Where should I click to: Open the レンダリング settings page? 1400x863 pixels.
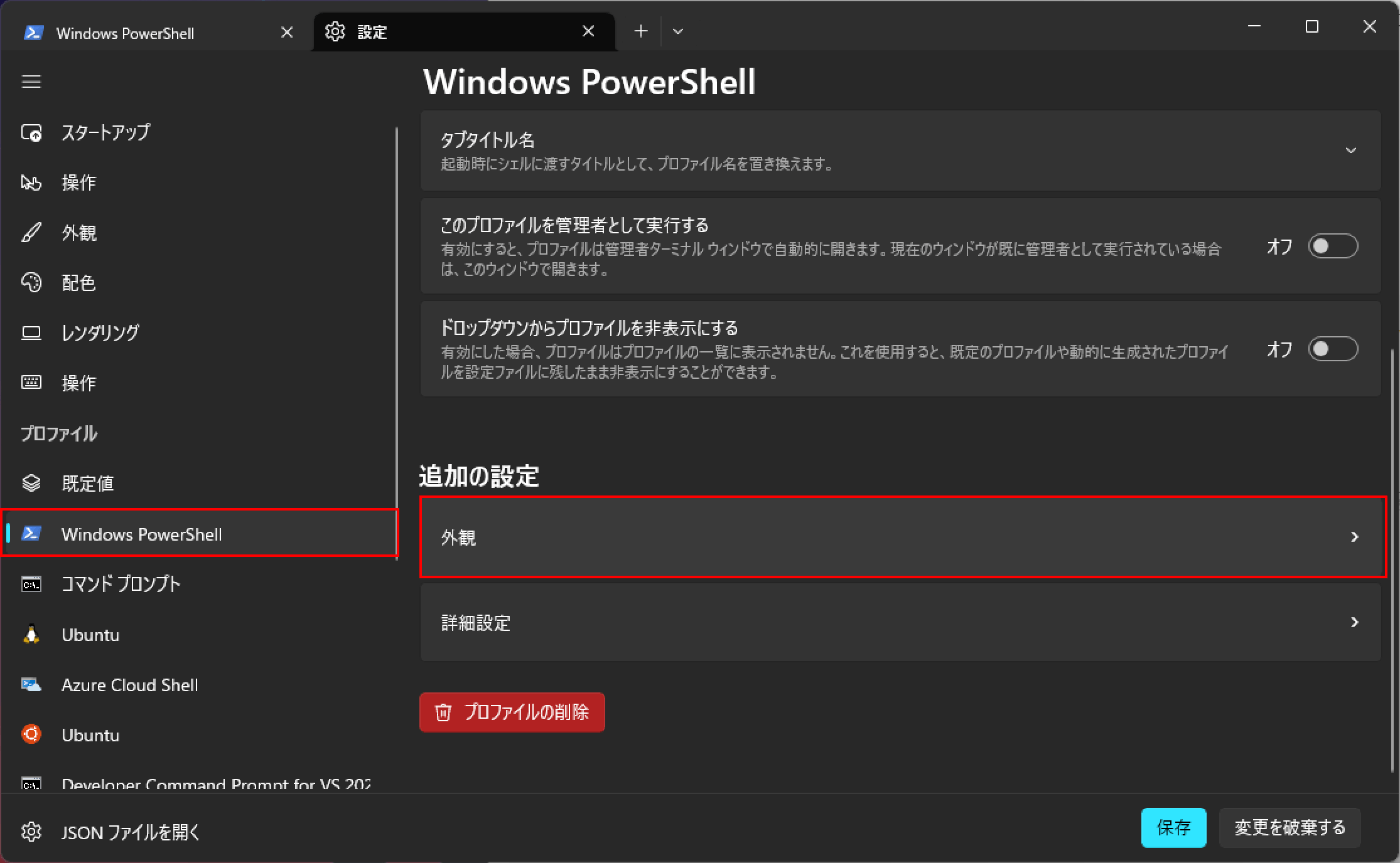[x=198, y=333]
